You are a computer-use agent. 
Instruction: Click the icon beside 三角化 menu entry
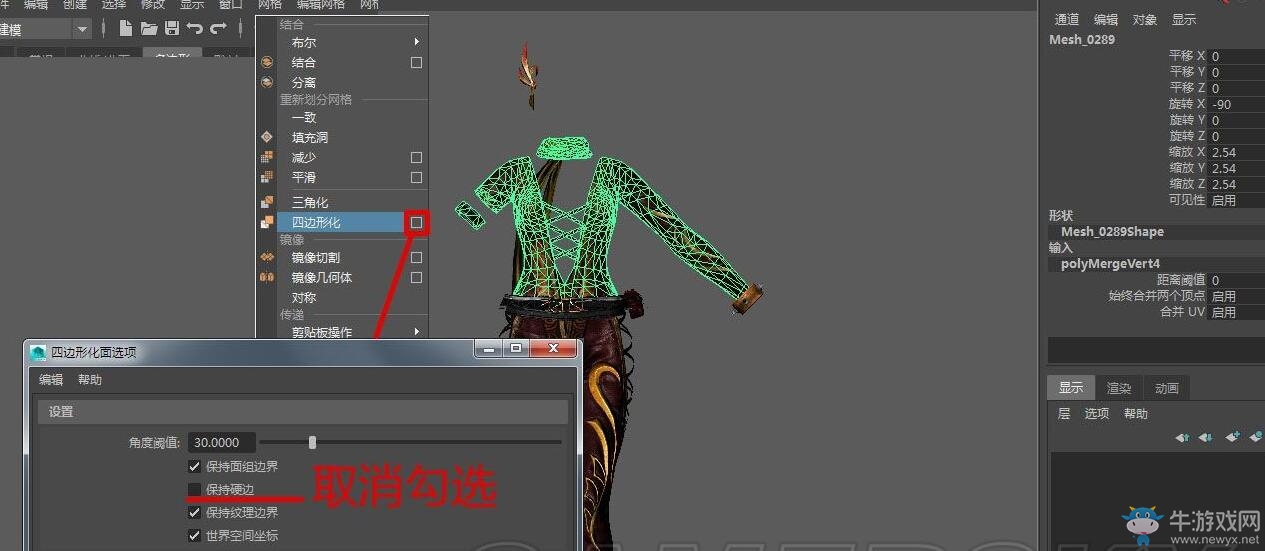[x=267, y=202]
